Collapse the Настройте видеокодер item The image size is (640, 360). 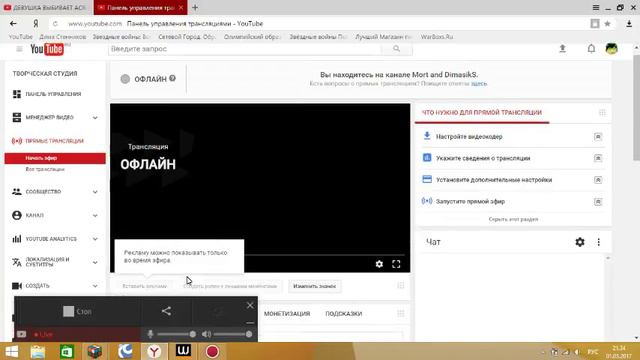point(598,137)
